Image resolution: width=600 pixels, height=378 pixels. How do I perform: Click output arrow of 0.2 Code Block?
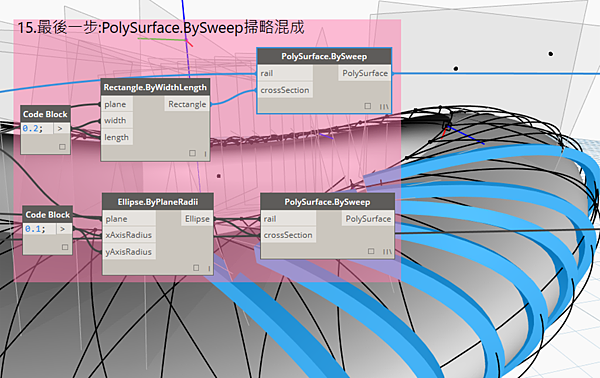point(60,129)
